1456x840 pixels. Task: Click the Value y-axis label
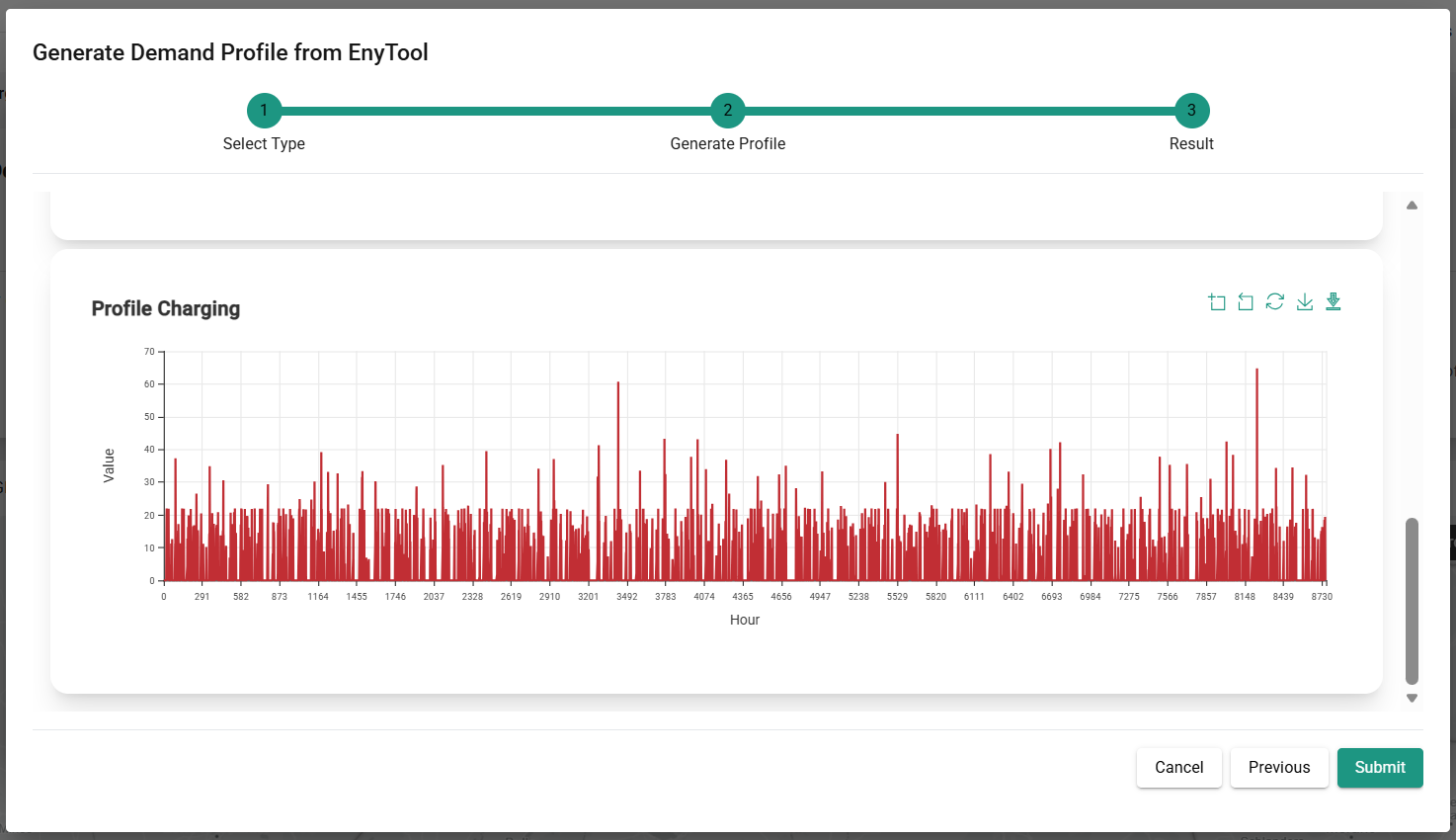pos(109,465)
